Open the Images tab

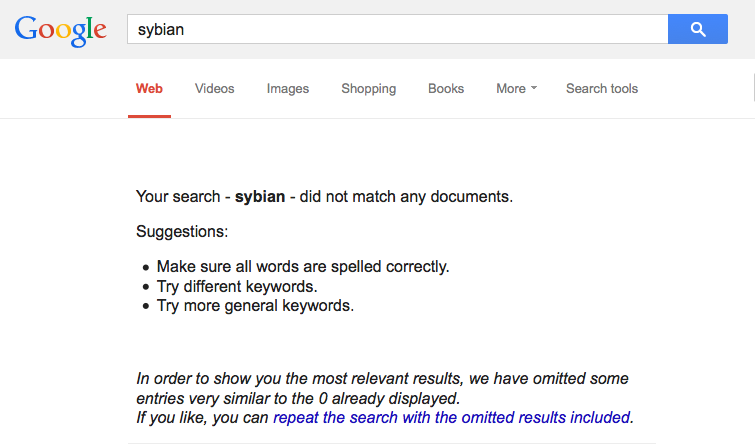click(x=288, y=89)
